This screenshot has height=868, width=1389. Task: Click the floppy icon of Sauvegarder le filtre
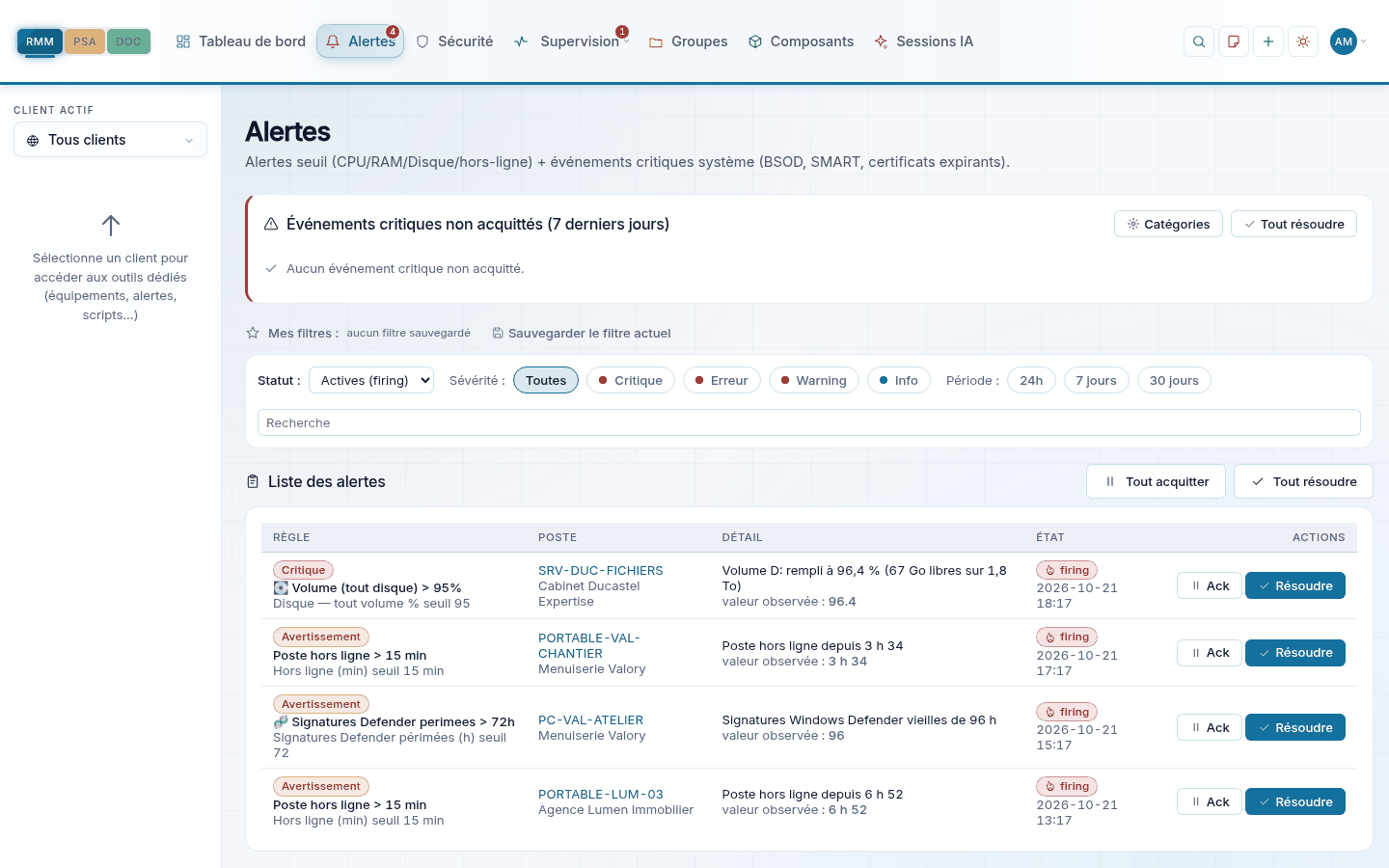498,333
